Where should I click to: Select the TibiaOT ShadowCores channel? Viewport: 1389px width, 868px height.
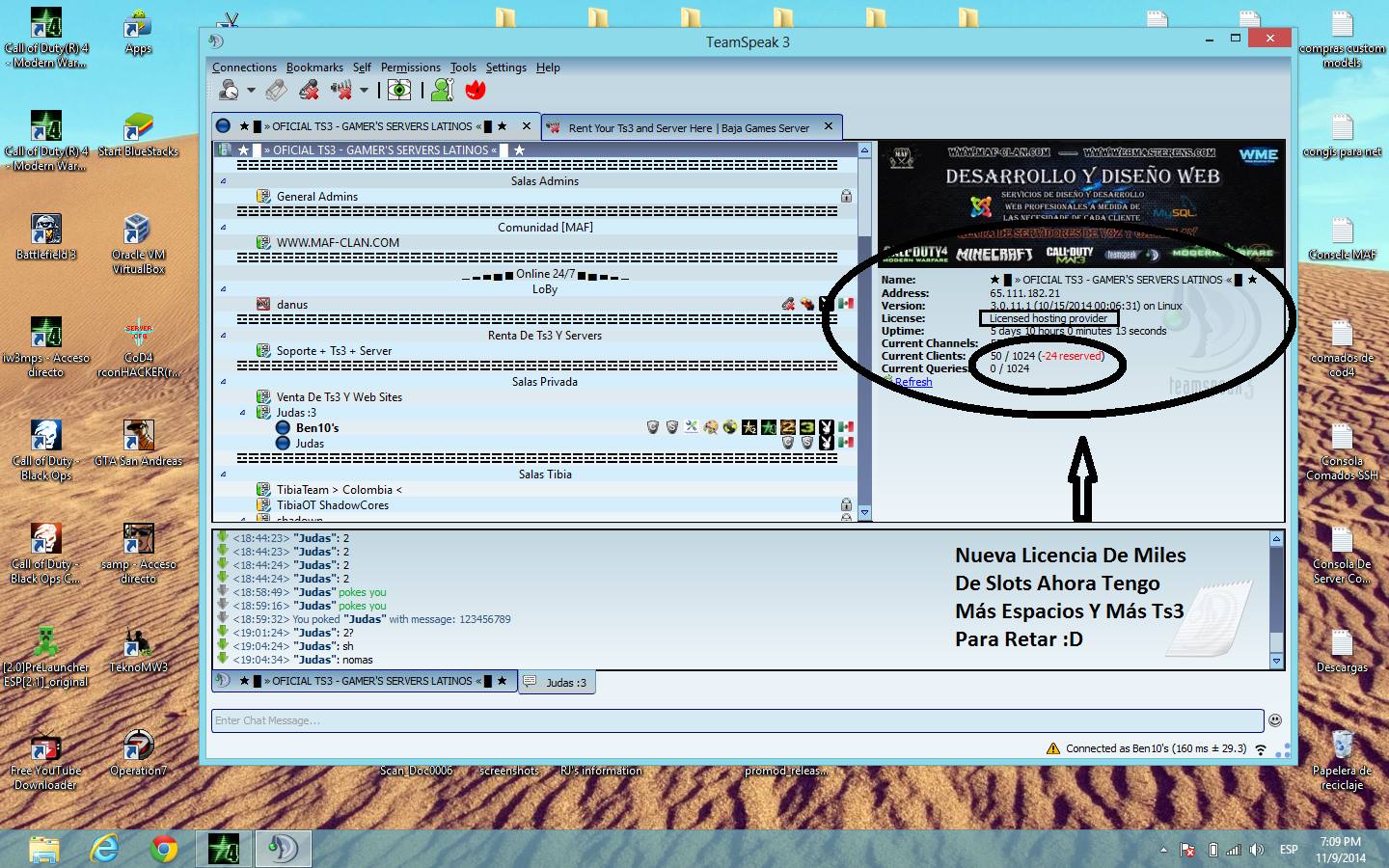tap(333, 505)
